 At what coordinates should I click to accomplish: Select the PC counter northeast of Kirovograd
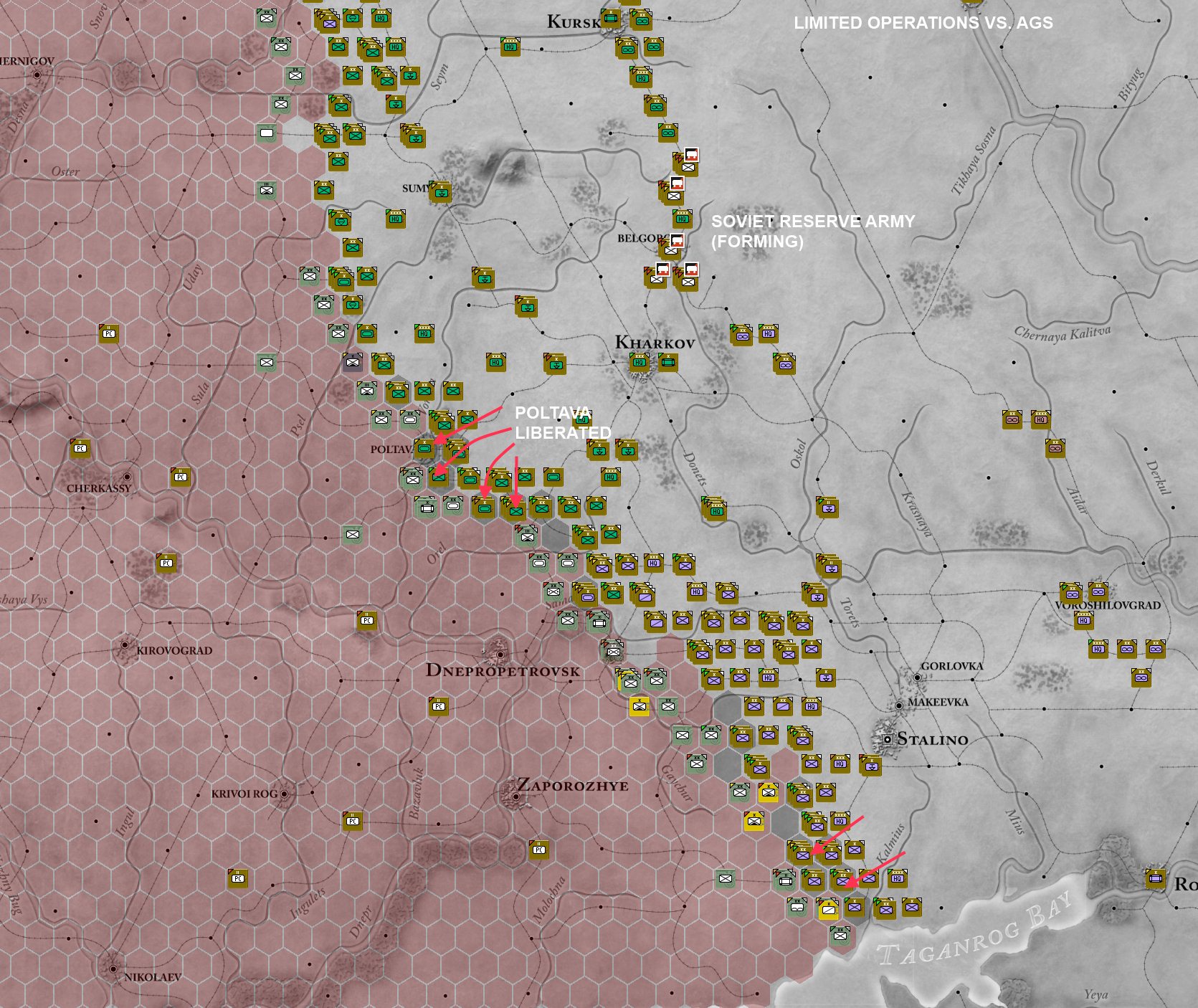click(x=366, y=620)
